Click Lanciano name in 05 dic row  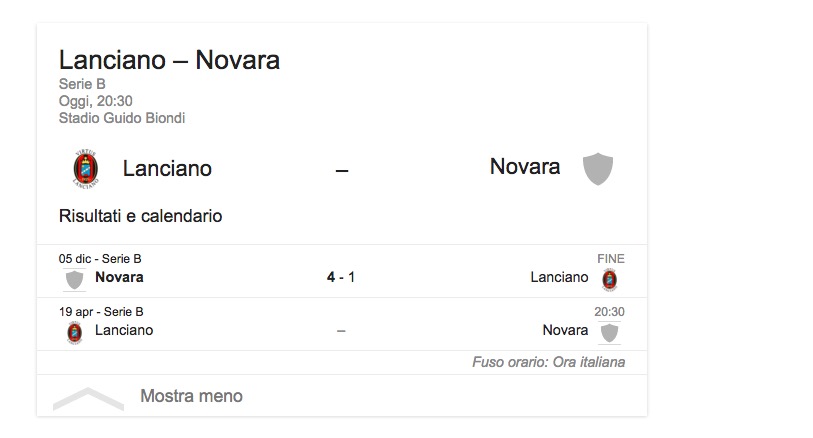coord(559,277)
